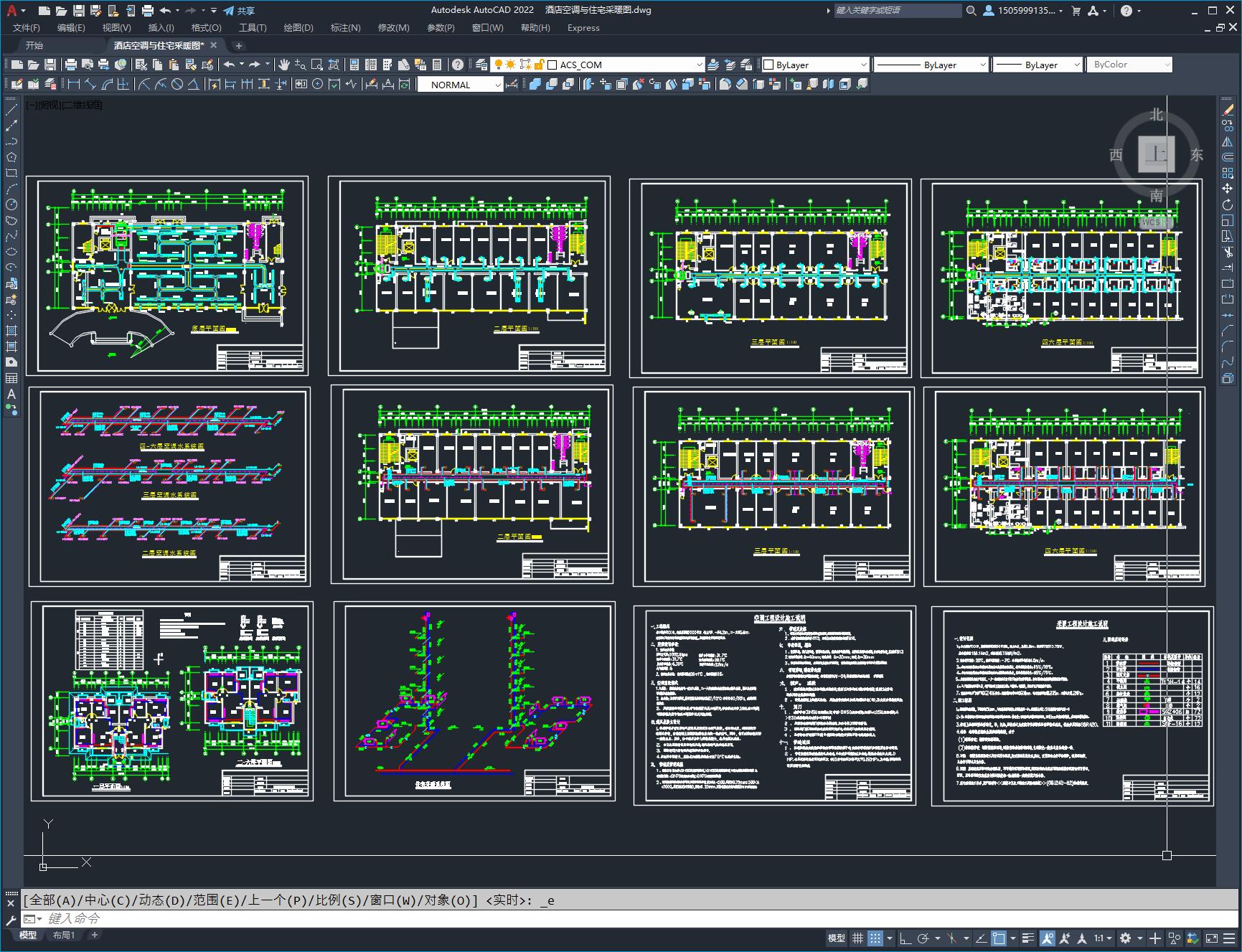1242x952 pixels.
Task: Select the Angular dimension tool
Action: click(x=194, y=84)
